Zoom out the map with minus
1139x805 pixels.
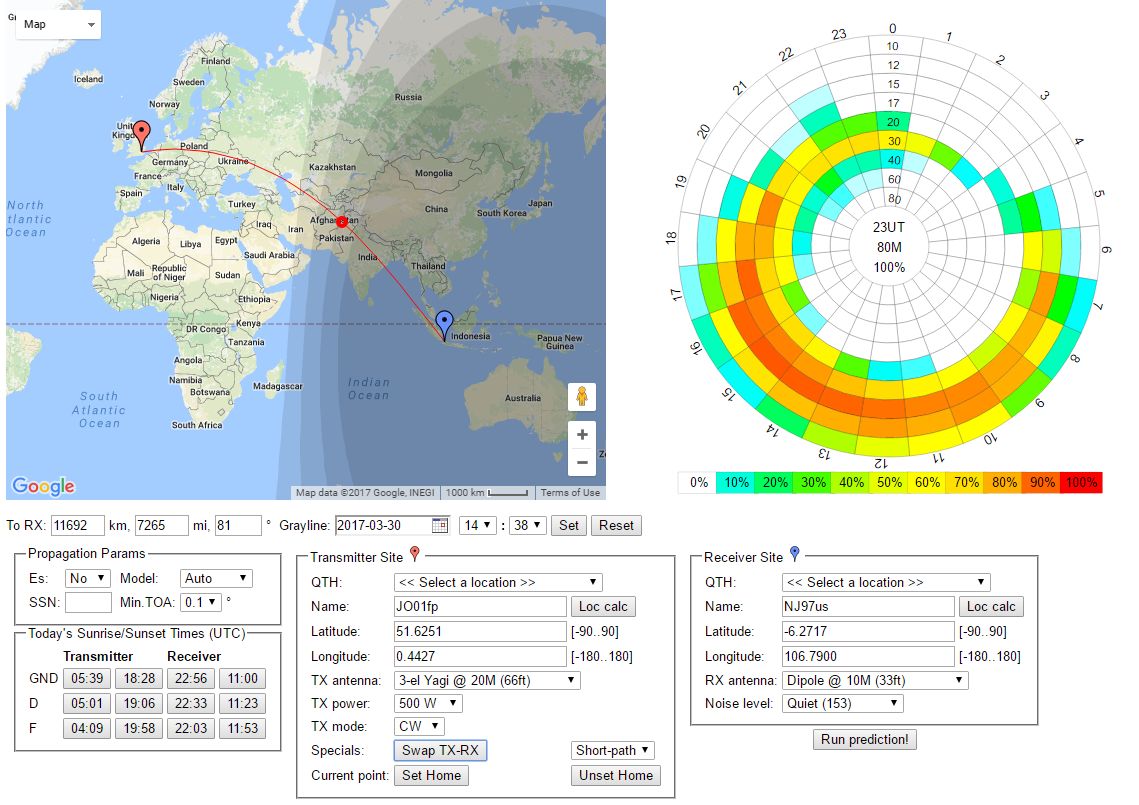[x=582, y=462]
